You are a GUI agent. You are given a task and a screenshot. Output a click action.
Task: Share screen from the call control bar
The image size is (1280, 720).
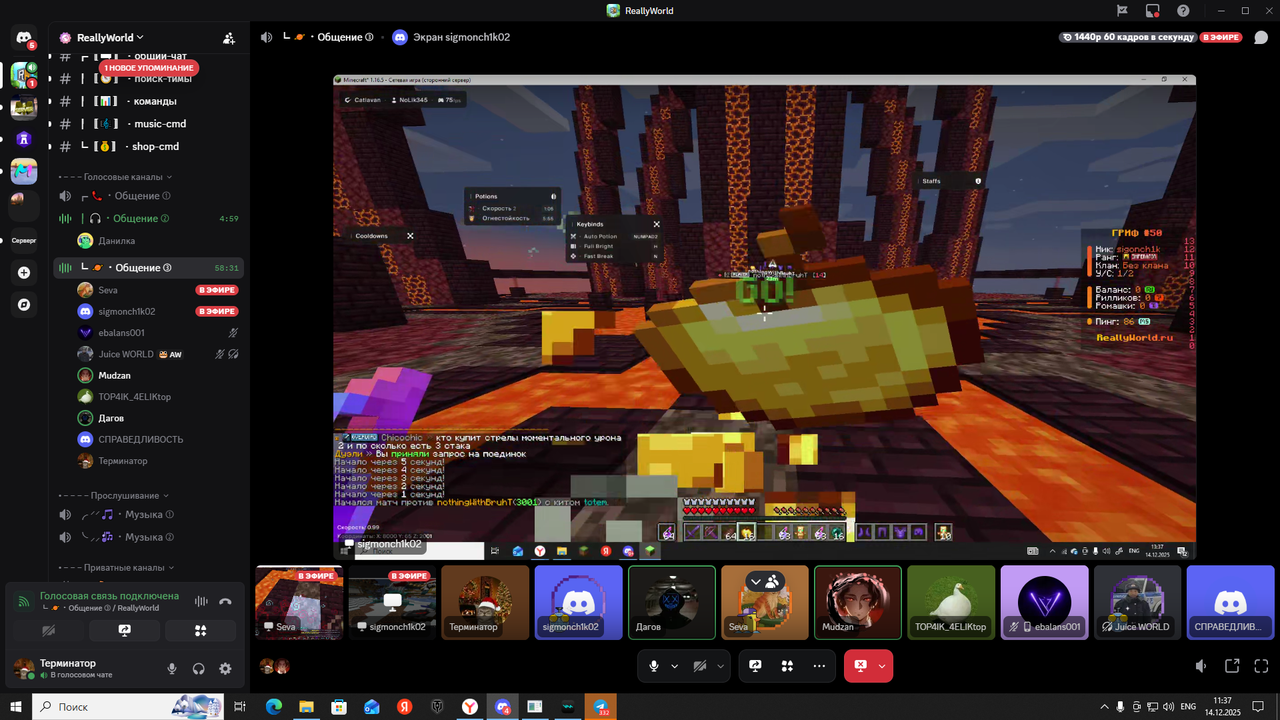755,666
